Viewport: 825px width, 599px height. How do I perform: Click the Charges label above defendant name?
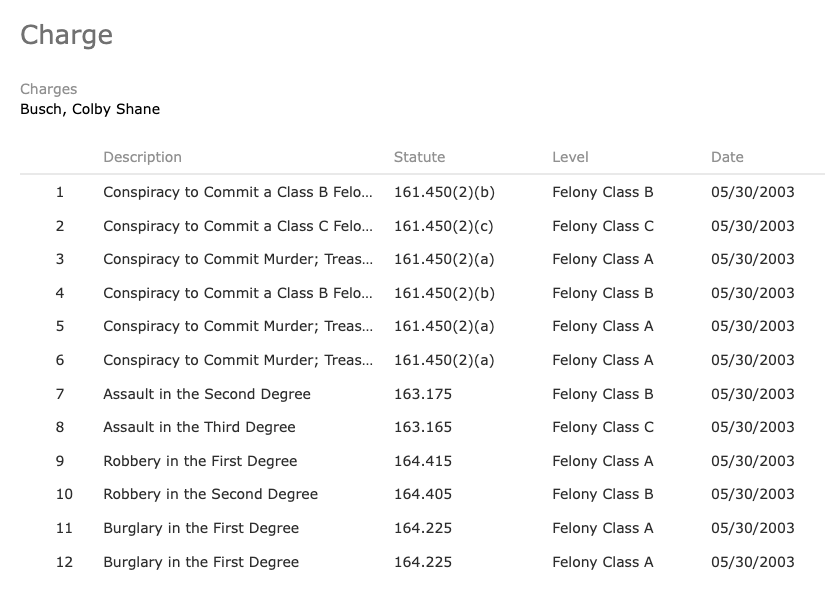(48, 89)
